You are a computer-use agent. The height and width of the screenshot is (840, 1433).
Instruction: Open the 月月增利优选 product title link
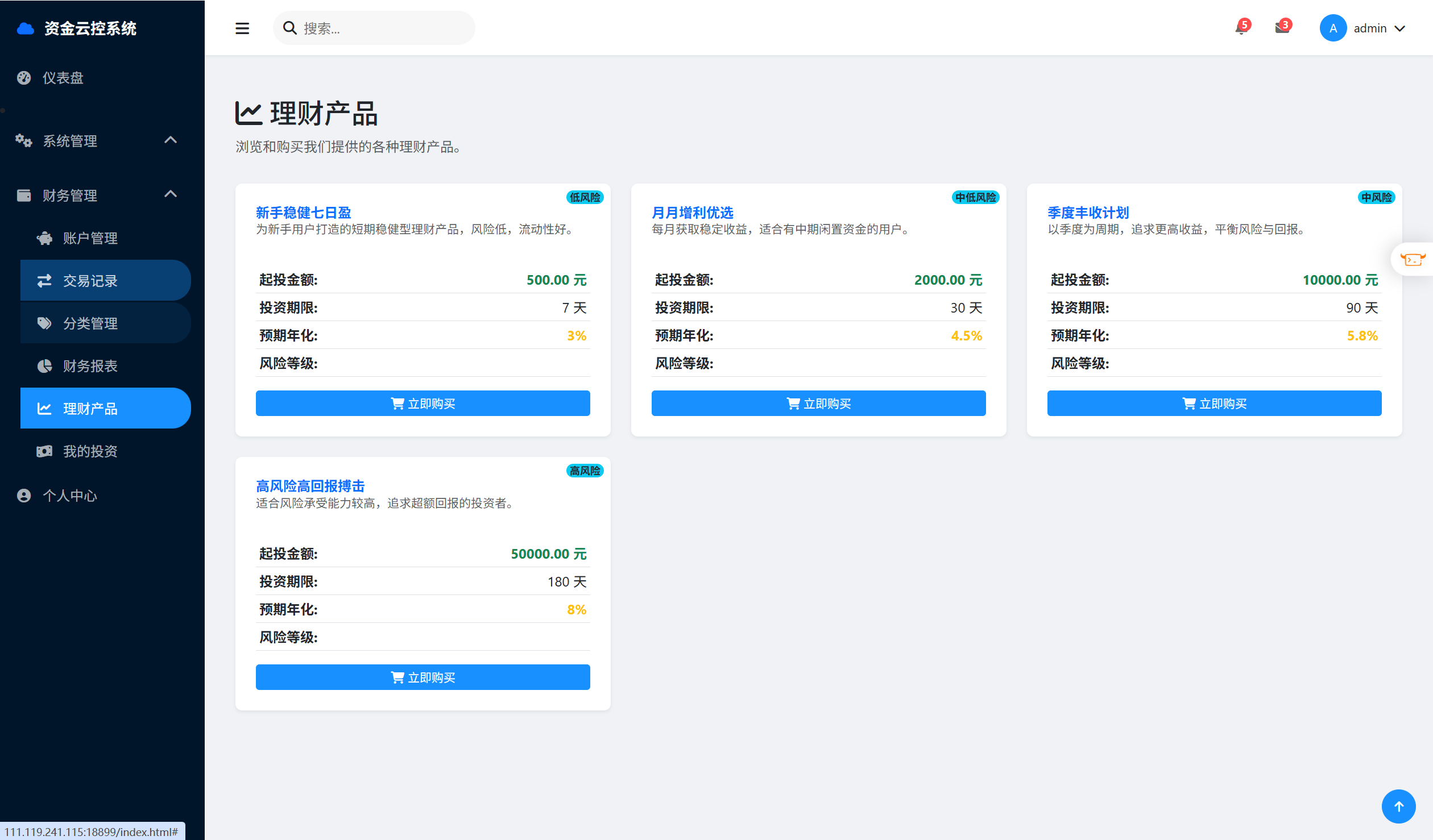692,213
